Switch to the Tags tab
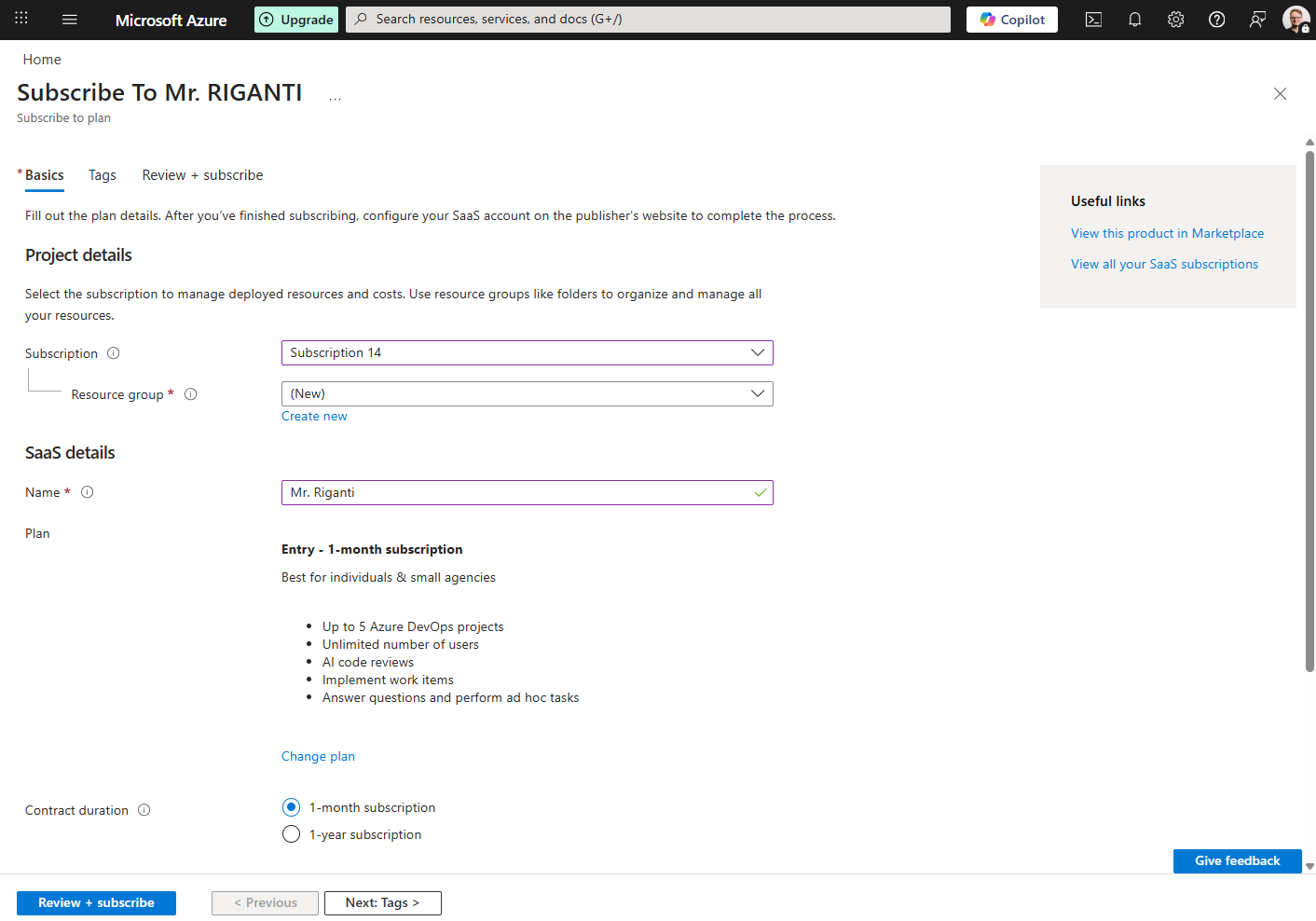Screen dimensions: 1316x921 [102, 174]
